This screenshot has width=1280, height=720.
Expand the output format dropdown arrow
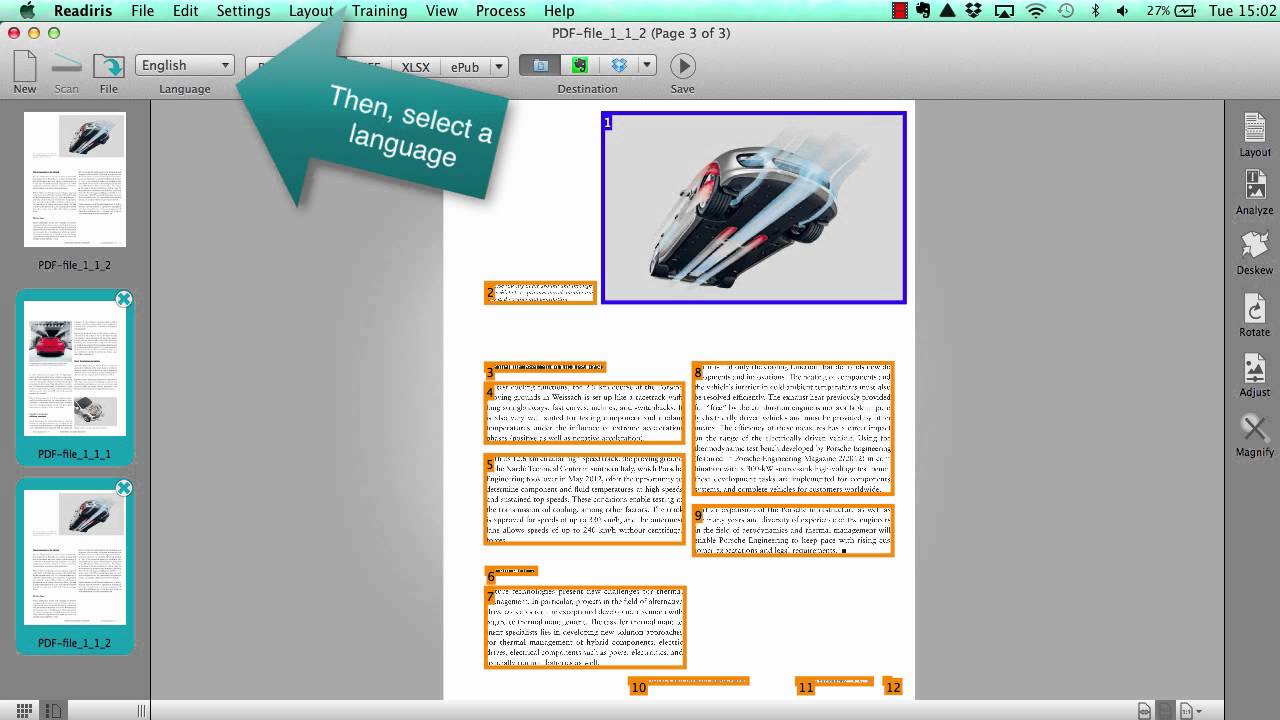[x=500, y=67]
